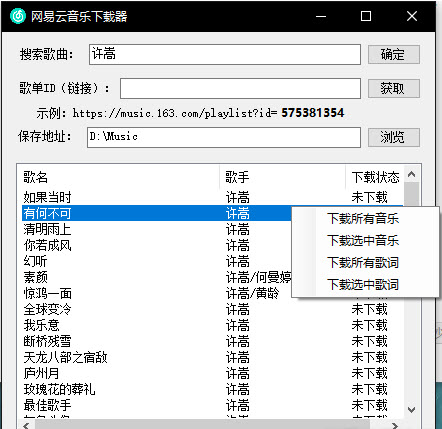Sort by the 歌名 column header
Viewport: 442px width, 429px height.
click(x=35, y=177)
